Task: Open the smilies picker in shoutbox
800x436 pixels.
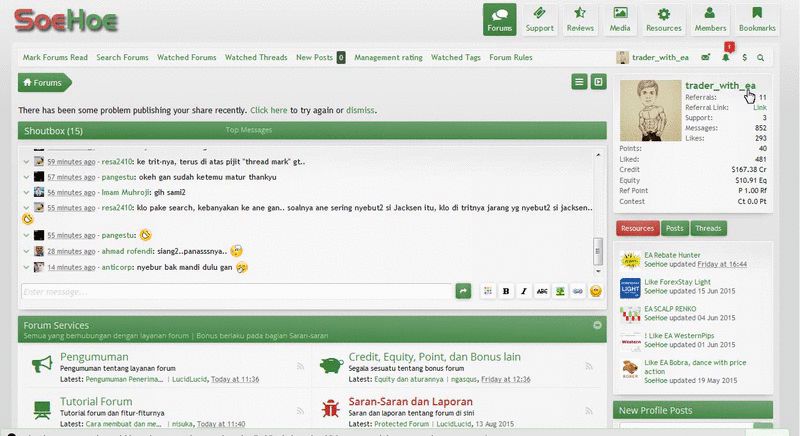Action: coord(595,291)
